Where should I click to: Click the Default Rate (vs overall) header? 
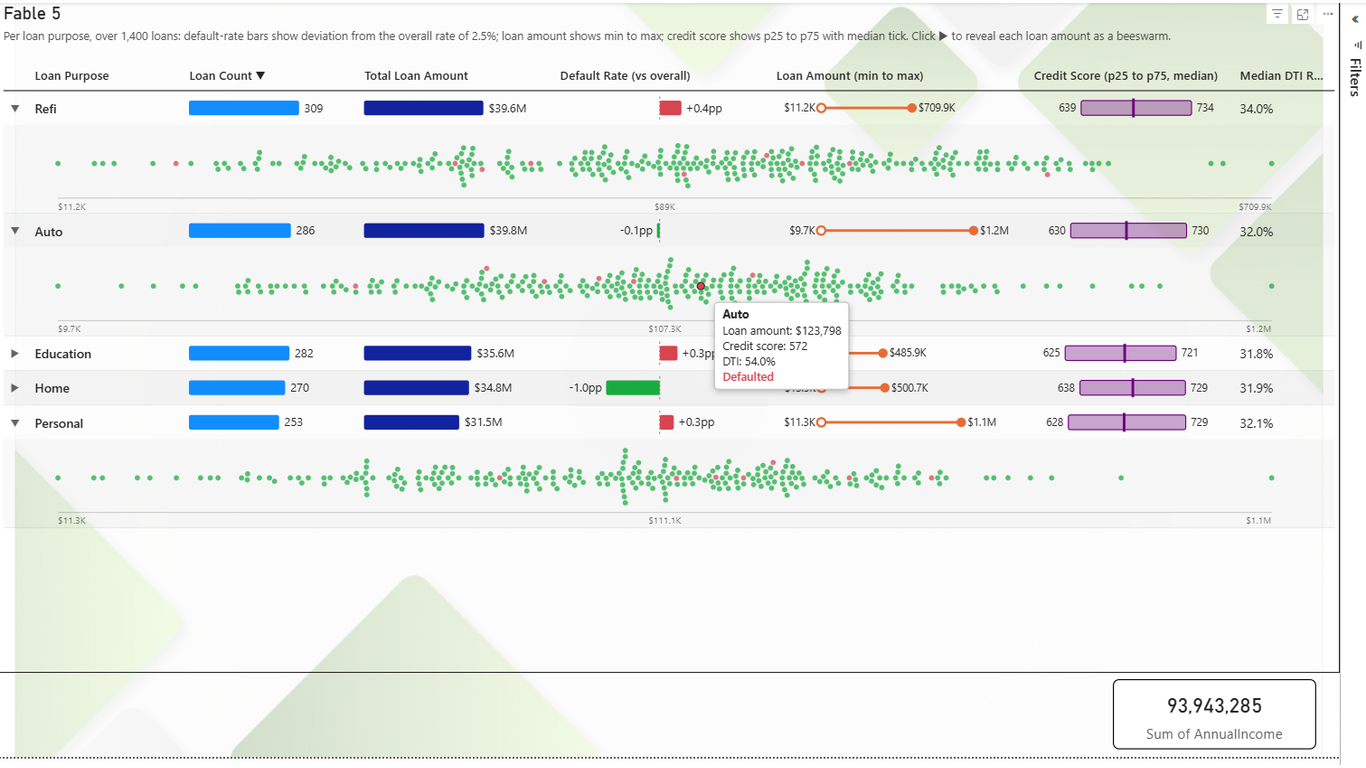click(x=625, y=76)
